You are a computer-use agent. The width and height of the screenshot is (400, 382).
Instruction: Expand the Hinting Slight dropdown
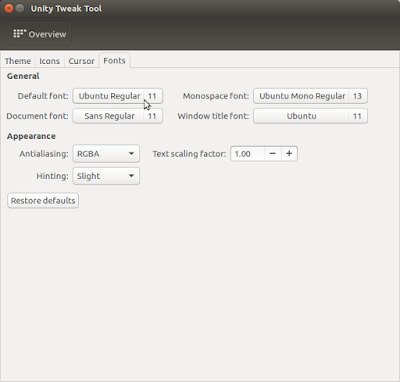106,176
